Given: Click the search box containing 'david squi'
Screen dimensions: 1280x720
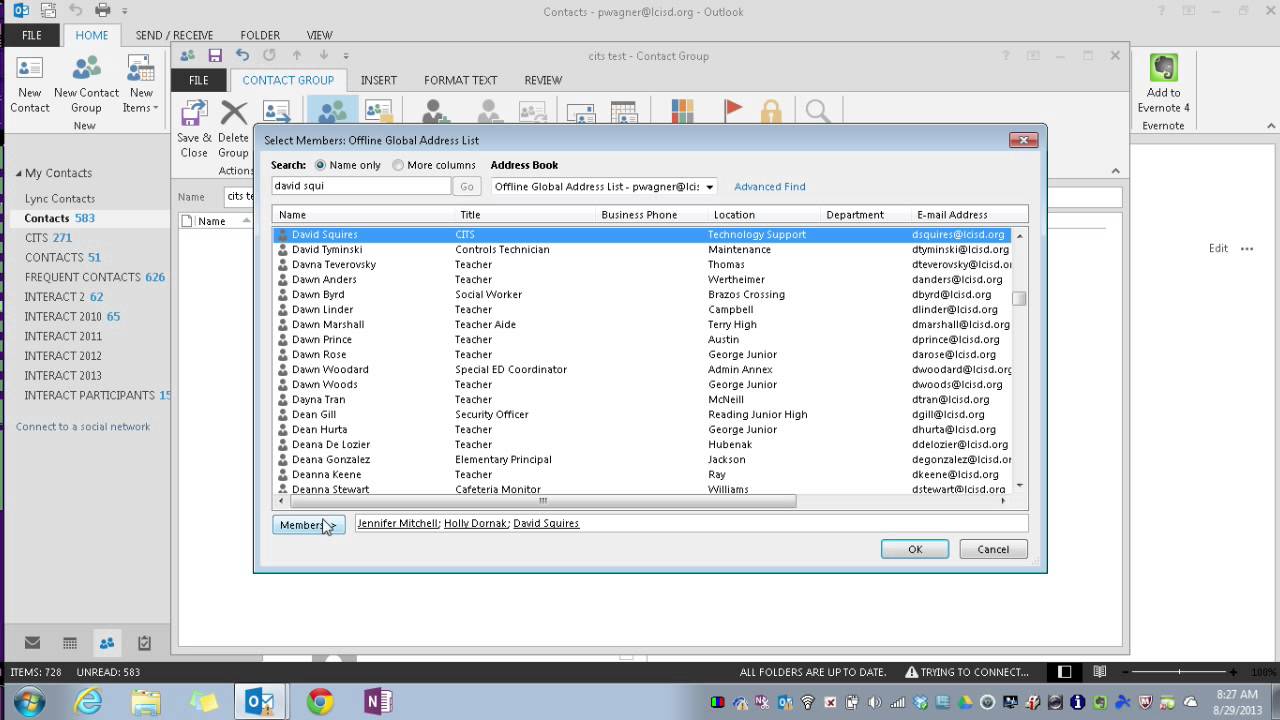Looking at the screenshot, I should click(361, 186).
